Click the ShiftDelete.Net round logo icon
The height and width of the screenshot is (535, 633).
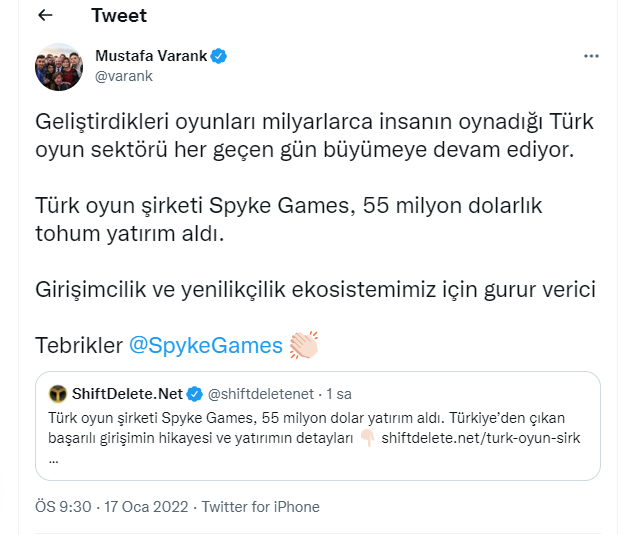58,391
